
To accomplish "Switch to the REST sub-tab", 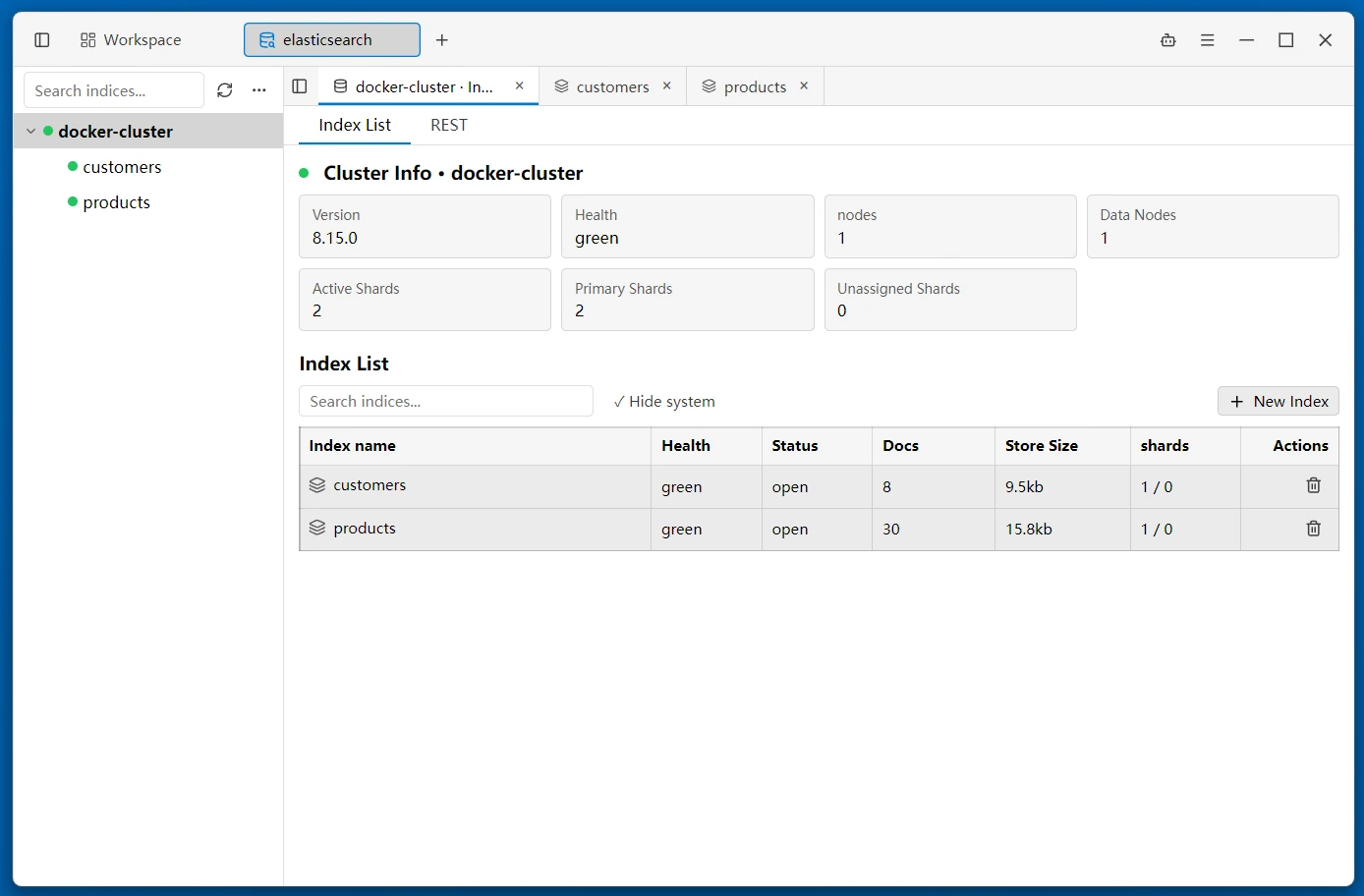I will 449,125.
